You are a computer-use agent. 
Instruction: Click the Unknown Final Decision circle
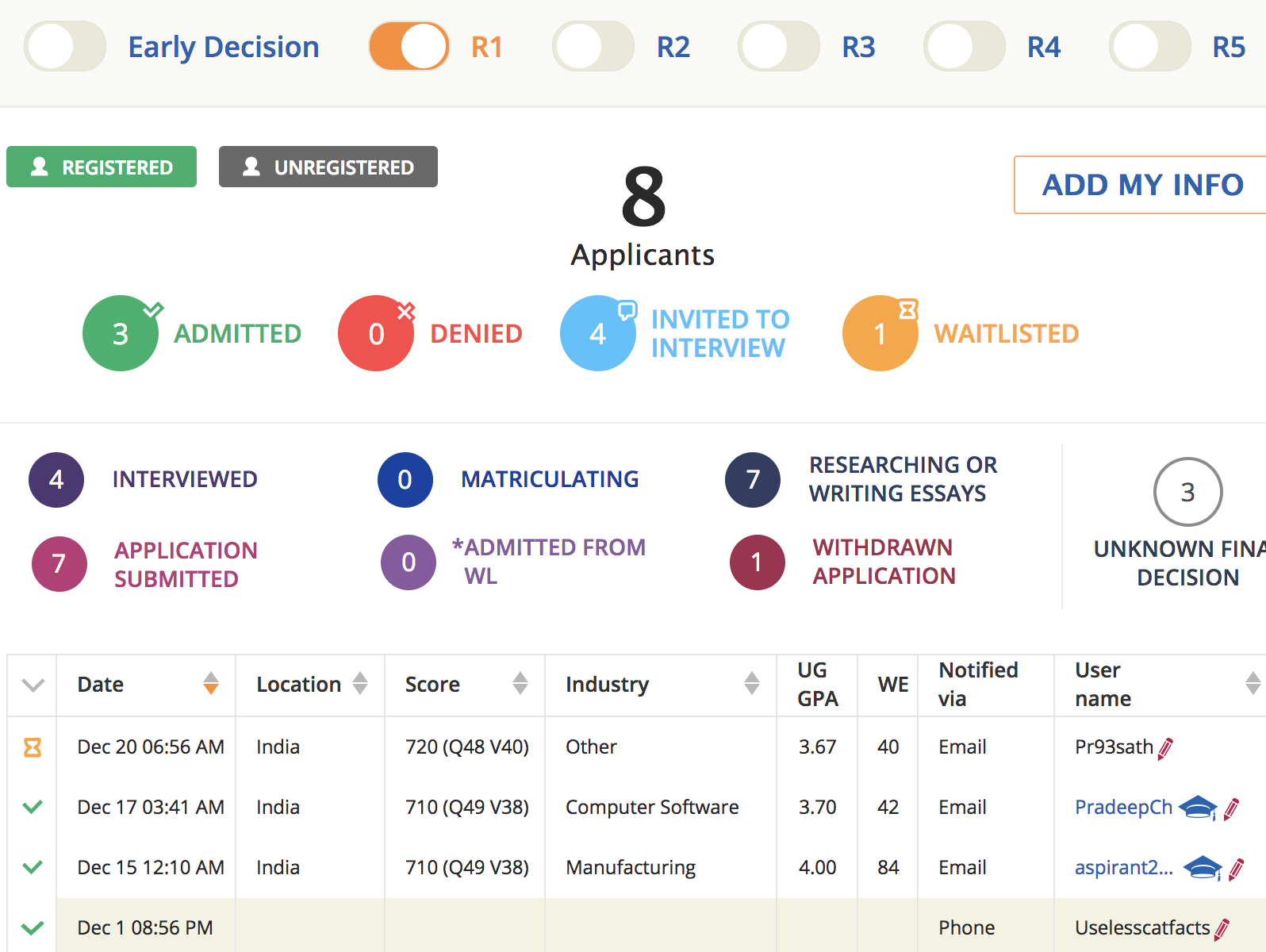click(1187, 492)
